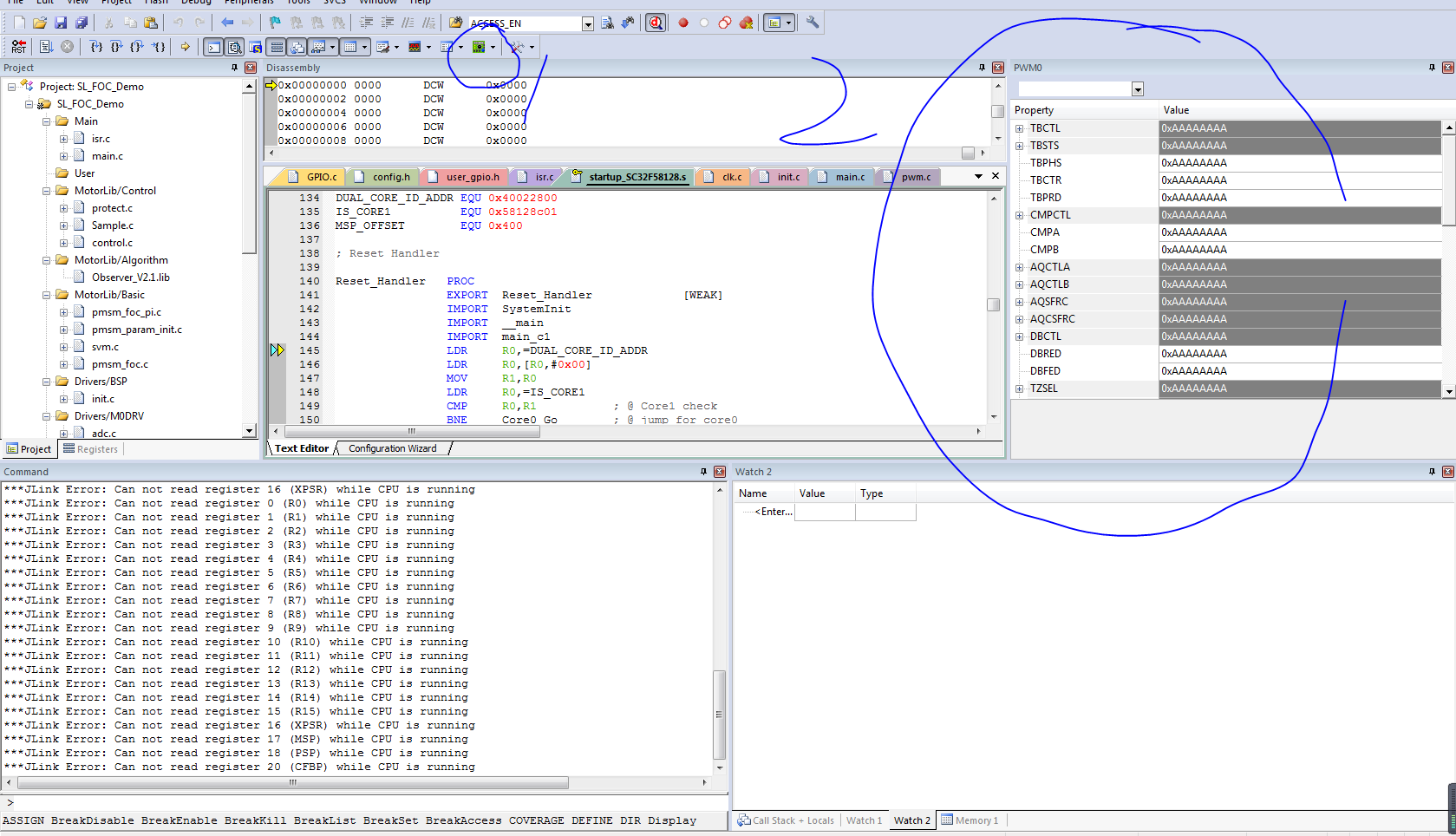Open Target Options using the wrench icon

click(x=812, y=23)
